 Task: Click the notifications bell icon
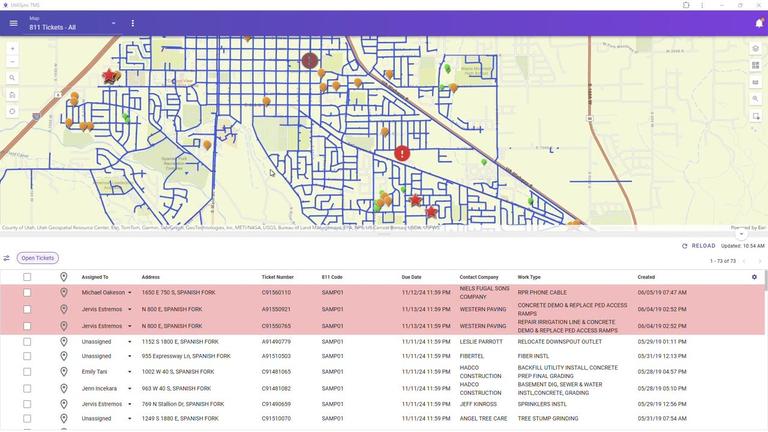(x=758, y=23)
